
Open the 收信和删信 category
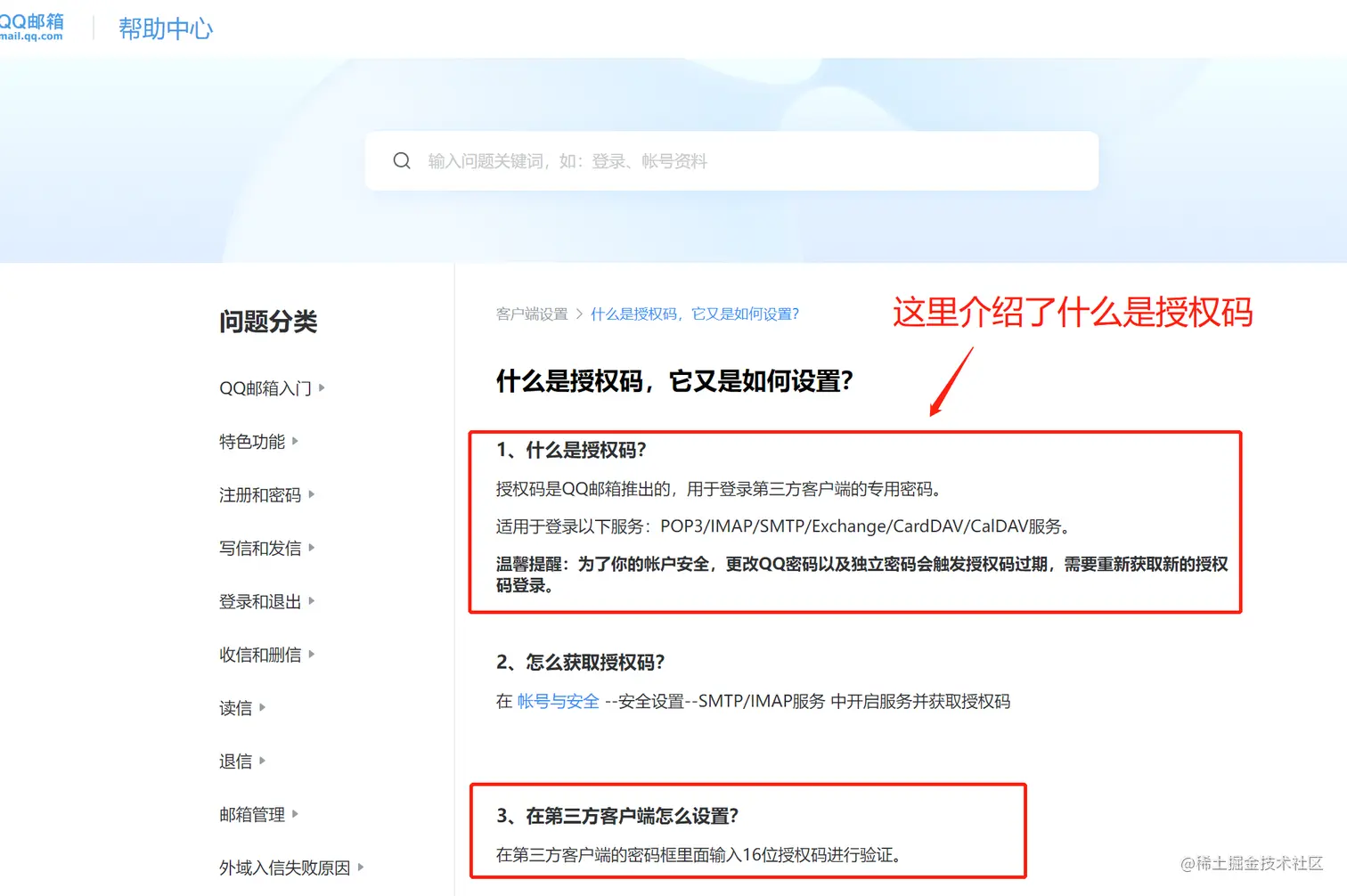click(260, 656)
